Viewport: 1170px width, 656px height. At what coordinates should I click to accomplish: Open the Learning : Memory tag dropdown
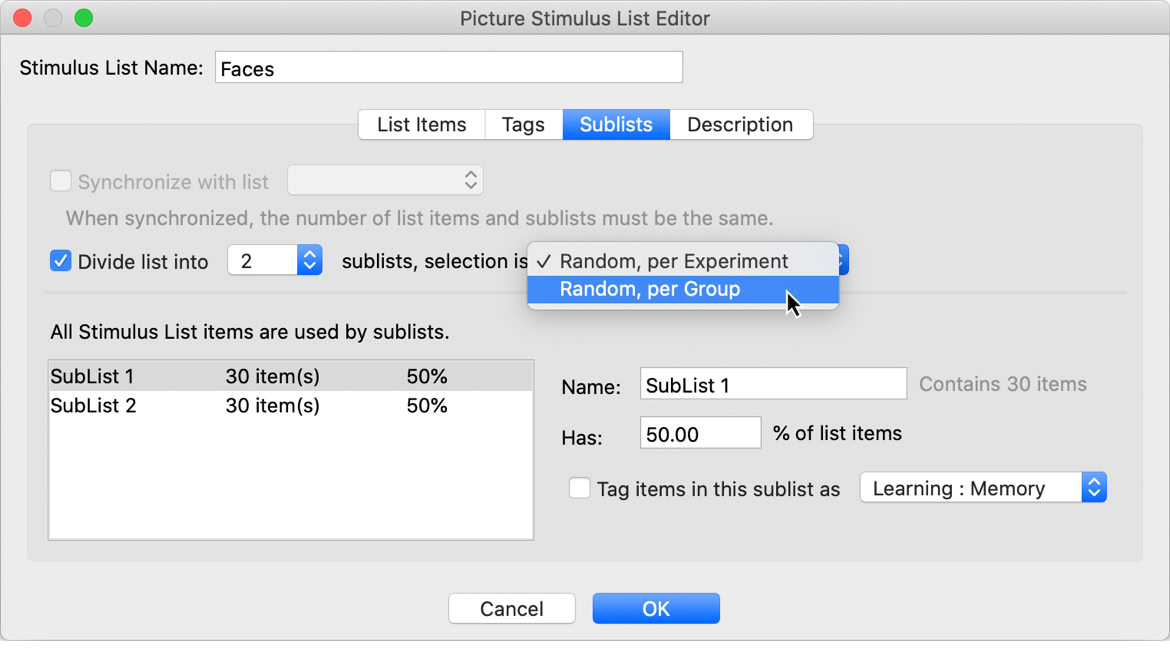tap(1094, 487)
